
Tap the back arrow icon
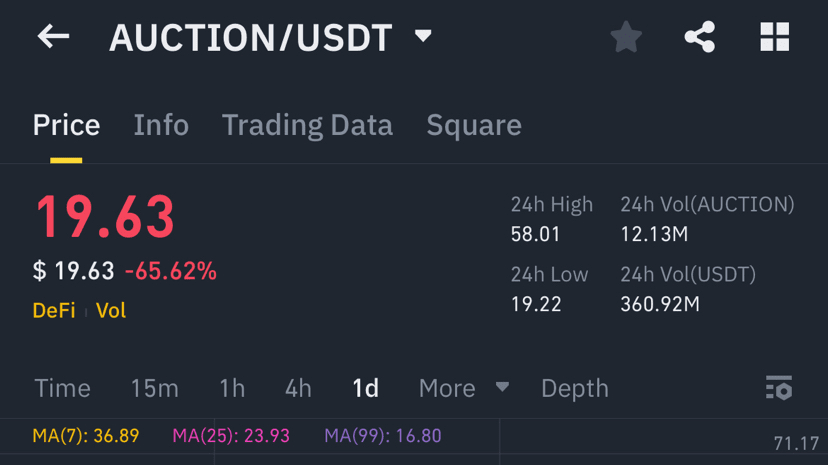pos(53,37)
